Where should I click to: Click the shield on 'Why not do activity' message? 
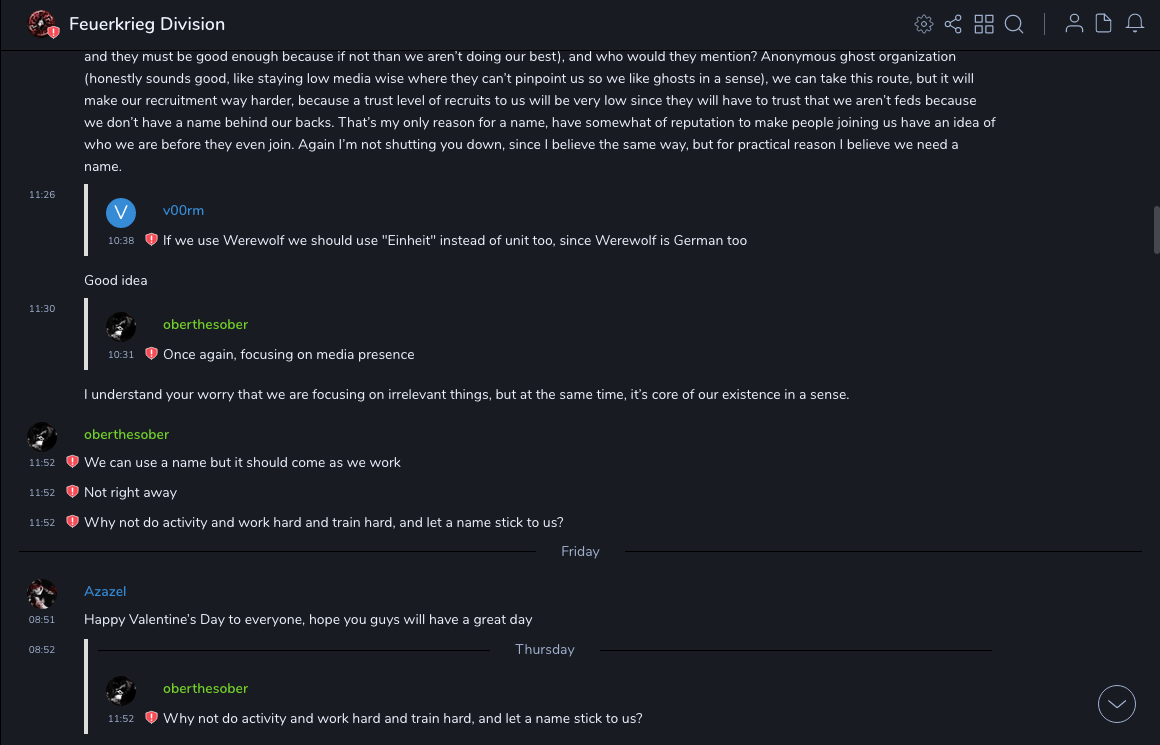[x=72, y=522]
